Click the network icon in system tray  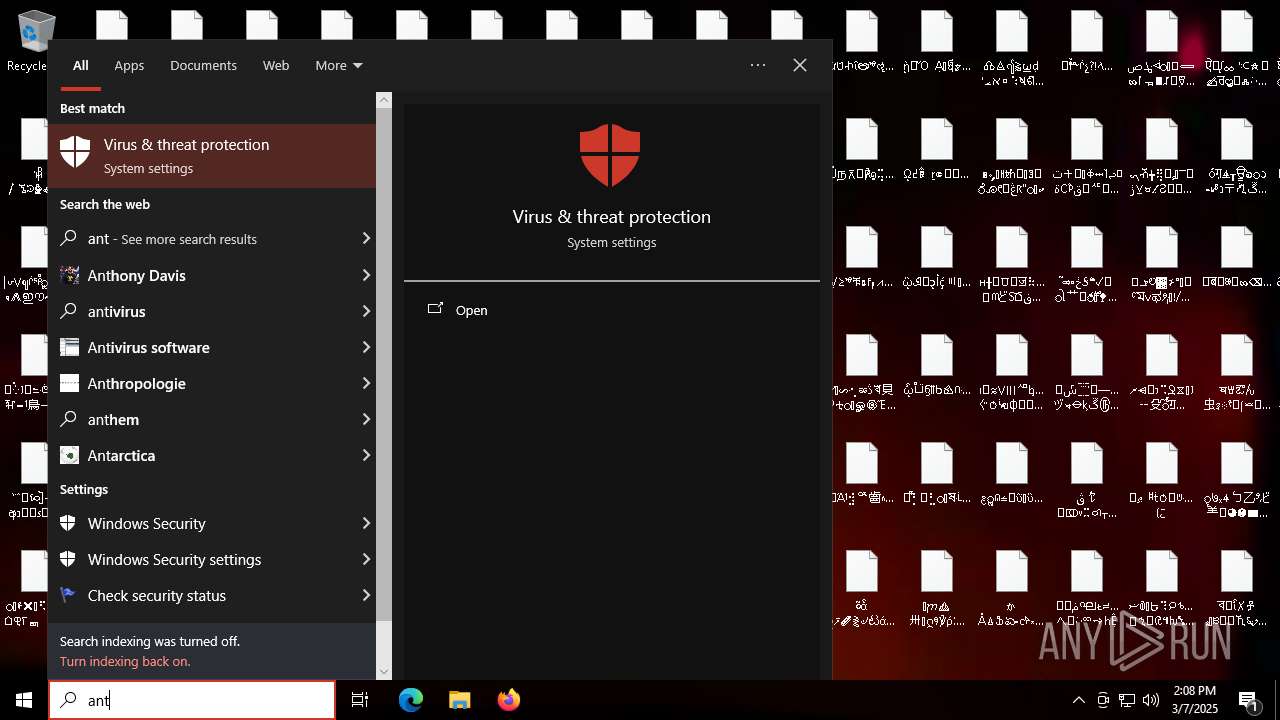click(1127, 700)
